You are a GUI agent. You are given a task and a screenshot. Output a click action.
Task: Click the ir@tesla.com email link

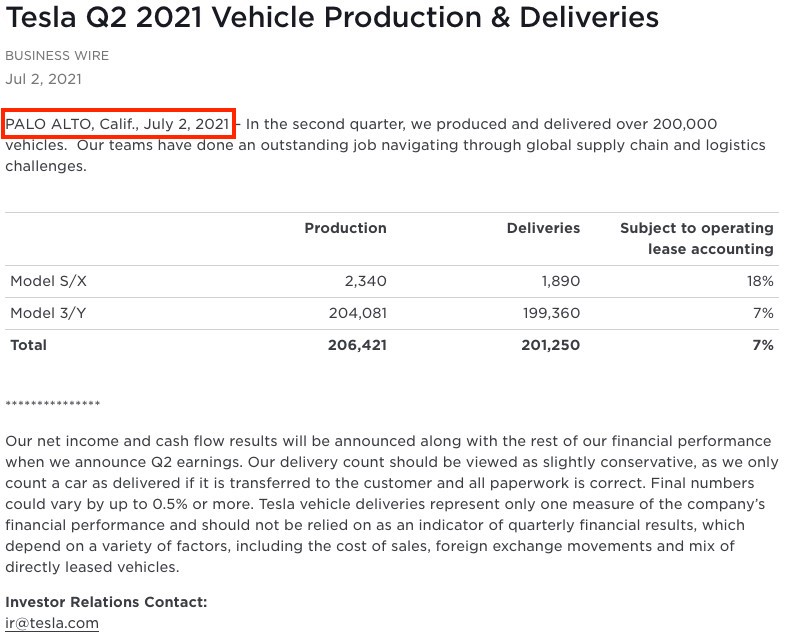click(x=52, y=623)
